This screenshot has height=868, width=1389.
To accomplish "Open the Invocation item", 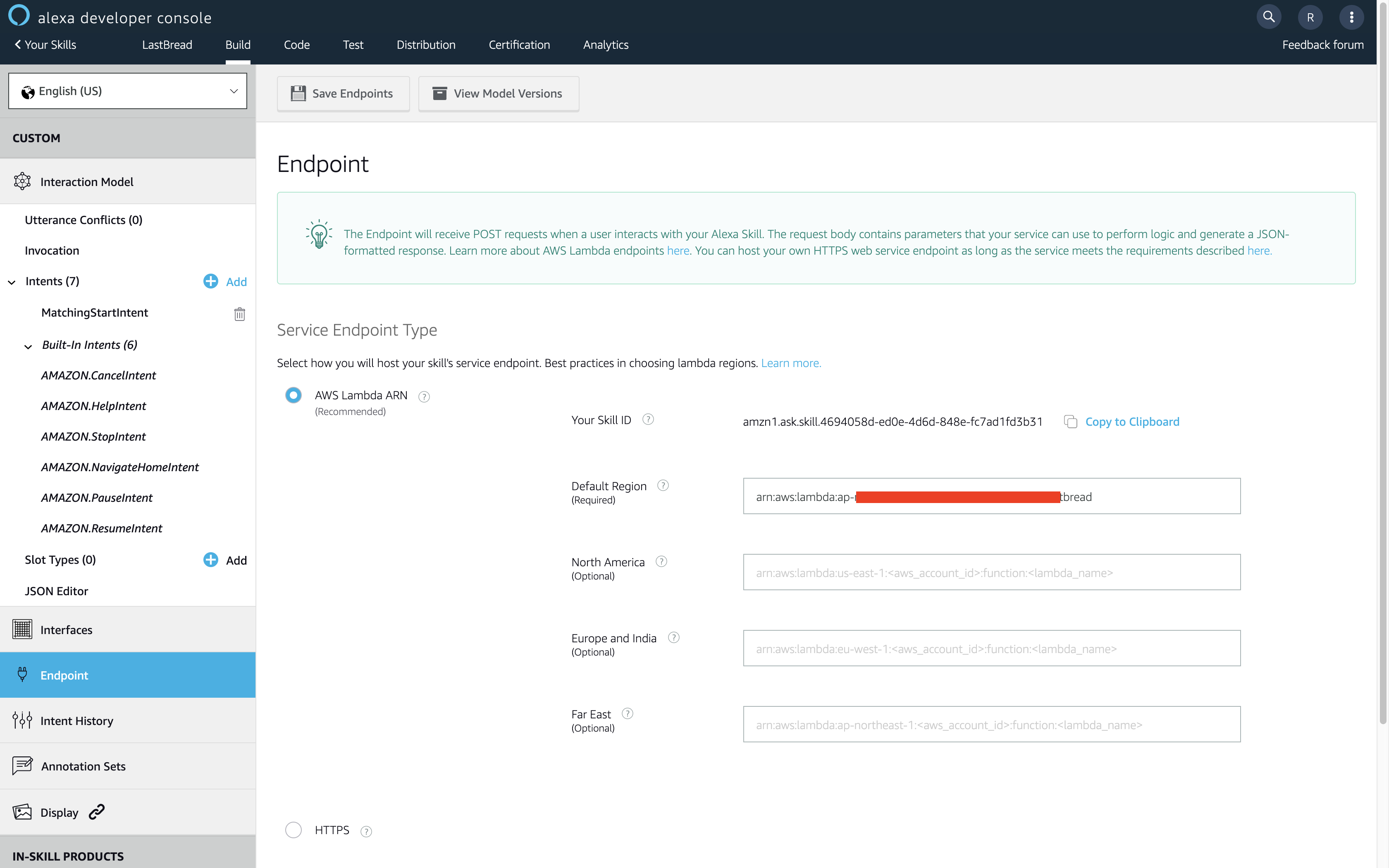I will tap(52, 251).
